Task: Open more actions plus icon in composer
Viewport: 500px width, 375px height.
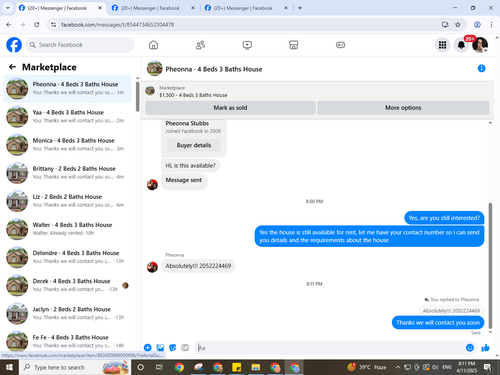Action: coord(148,348)
